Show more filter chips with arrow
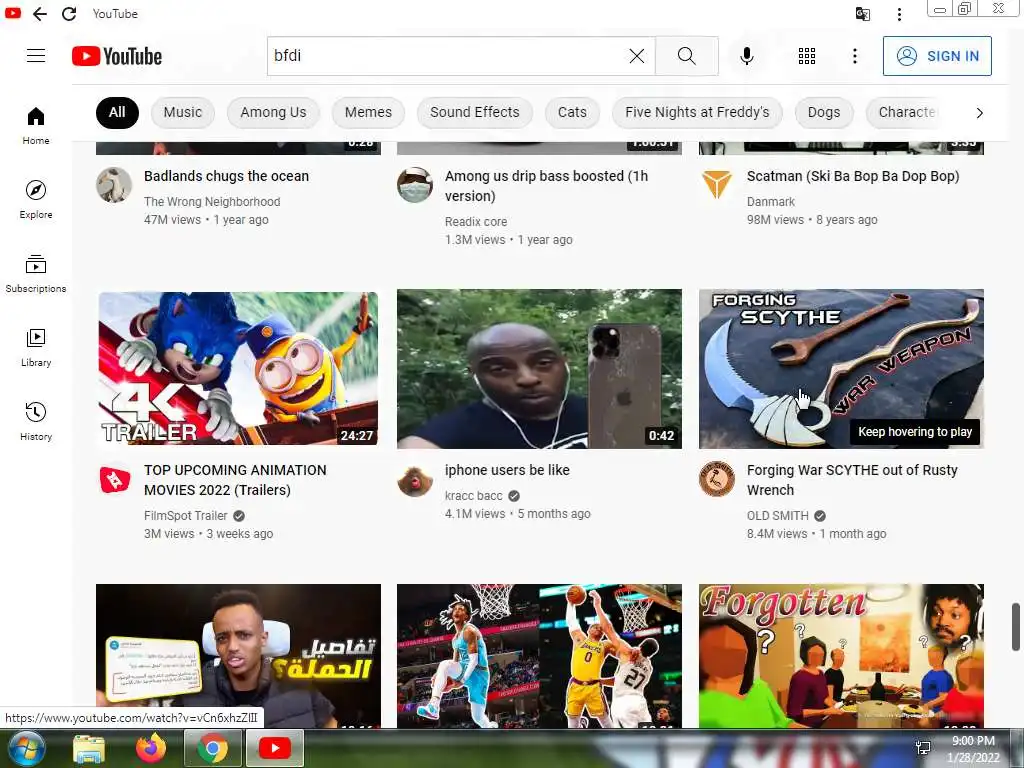 point(979,113)
